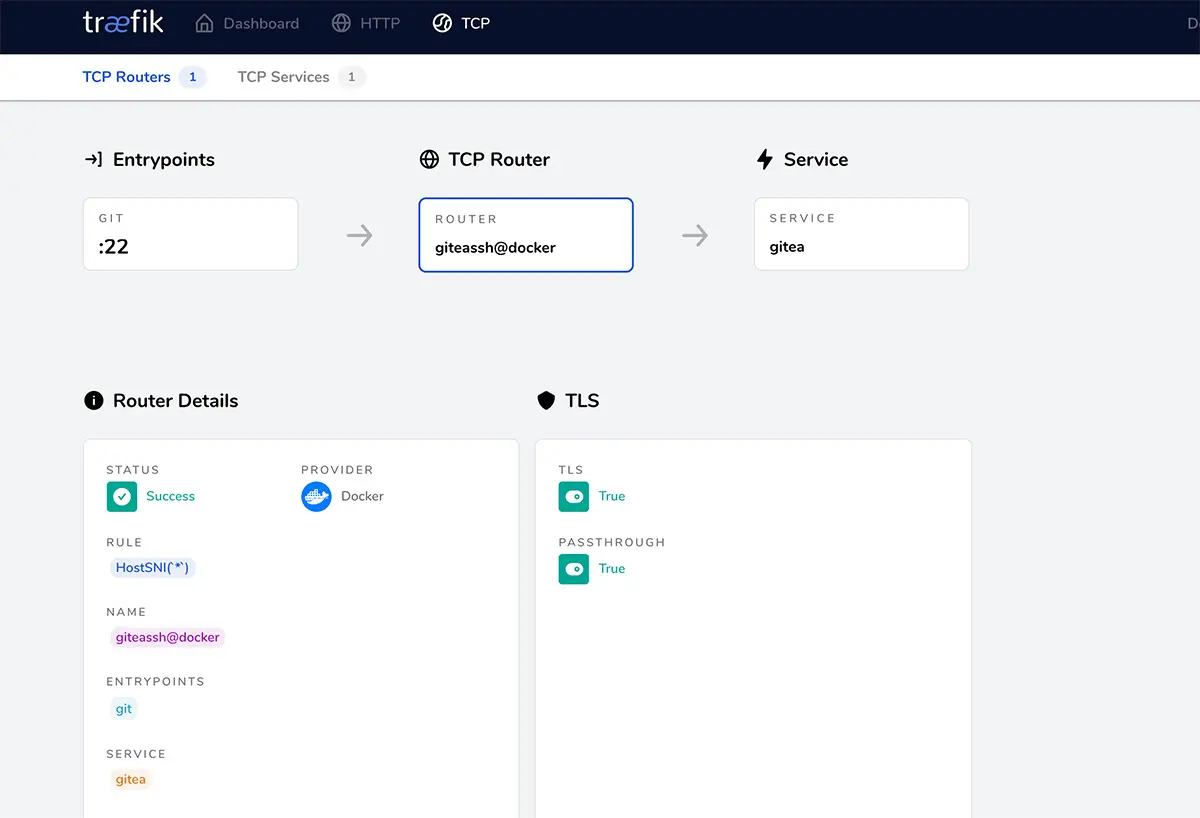1200x818 pixels.
Task: Click the Router Details info icon
Action: click(x=94, y=400)
